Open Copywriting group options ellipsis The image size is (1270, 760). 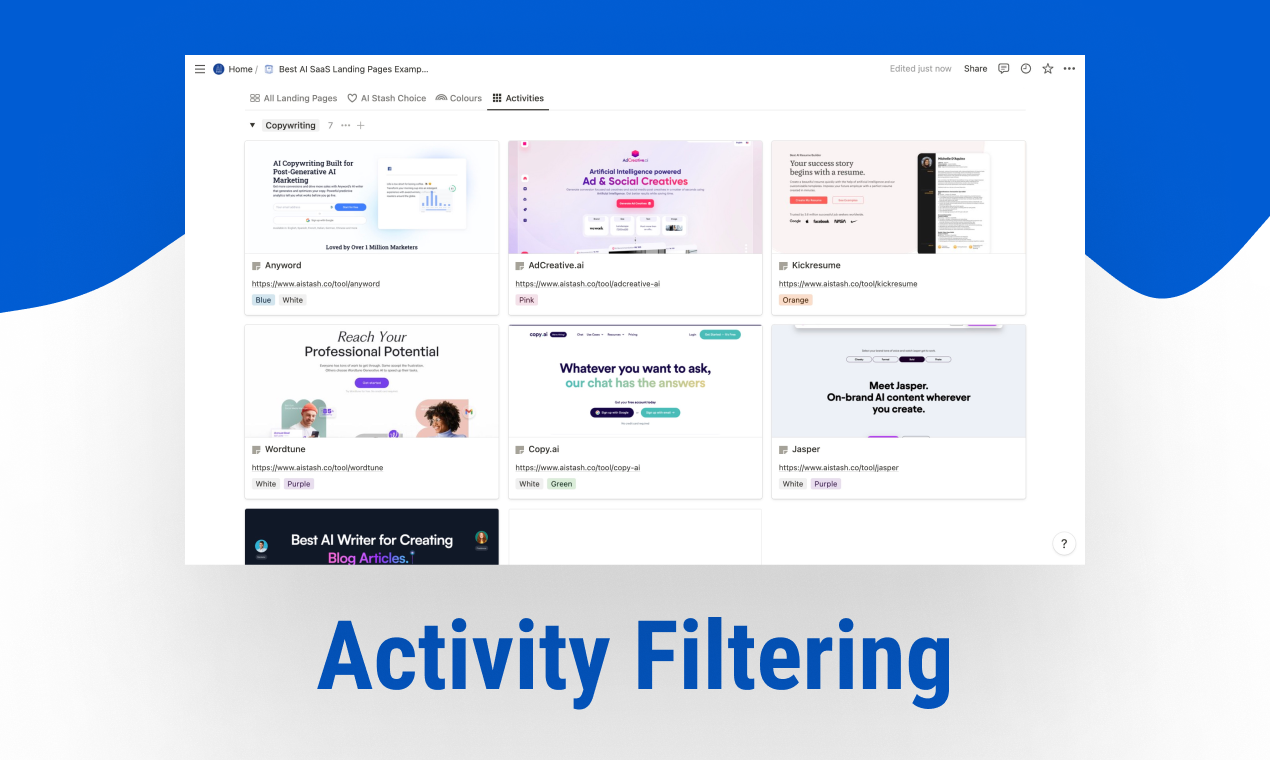tap(346, 126)
